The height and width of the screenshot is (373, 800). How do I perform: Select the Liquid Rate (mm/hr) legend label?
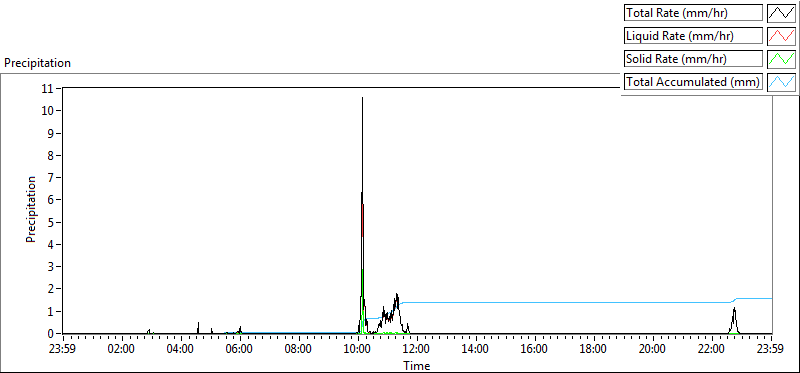693,36
